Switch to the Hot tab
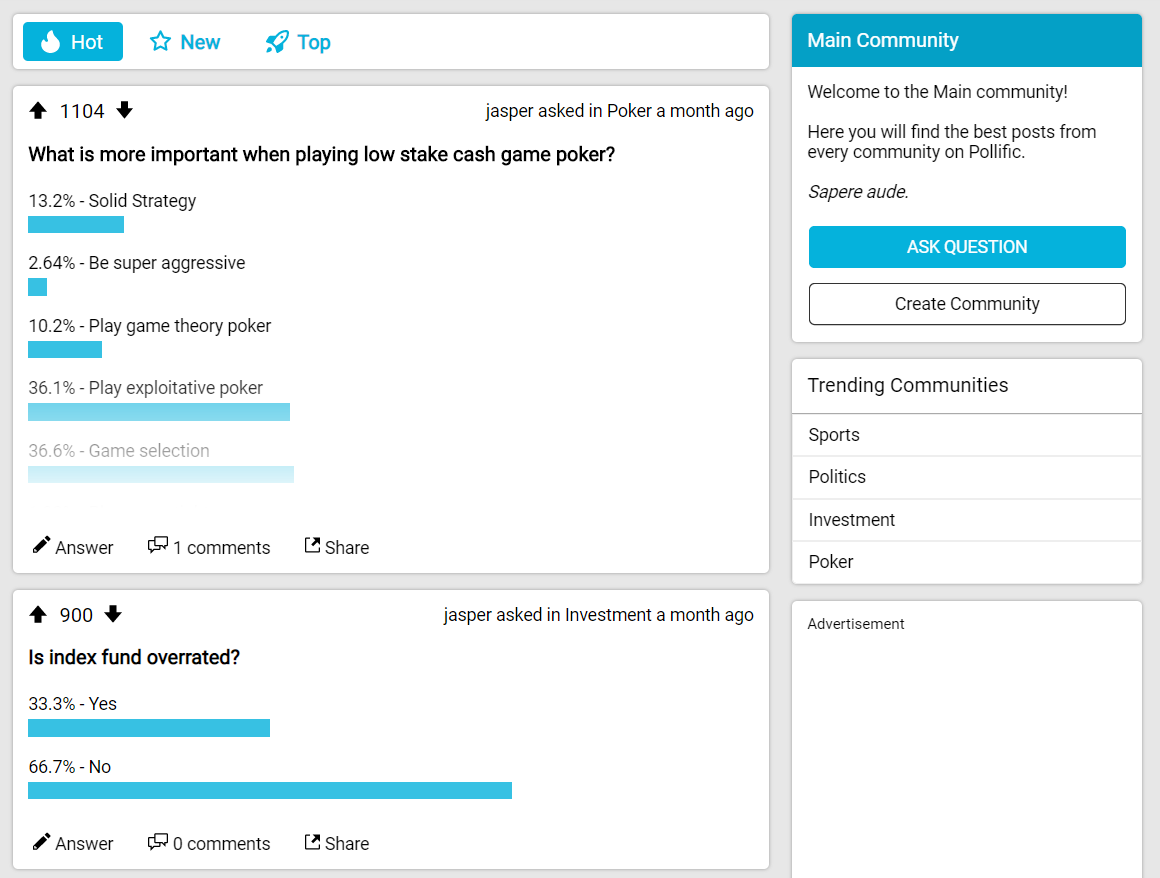1160x878 pixels. click(x=73, y=42)
